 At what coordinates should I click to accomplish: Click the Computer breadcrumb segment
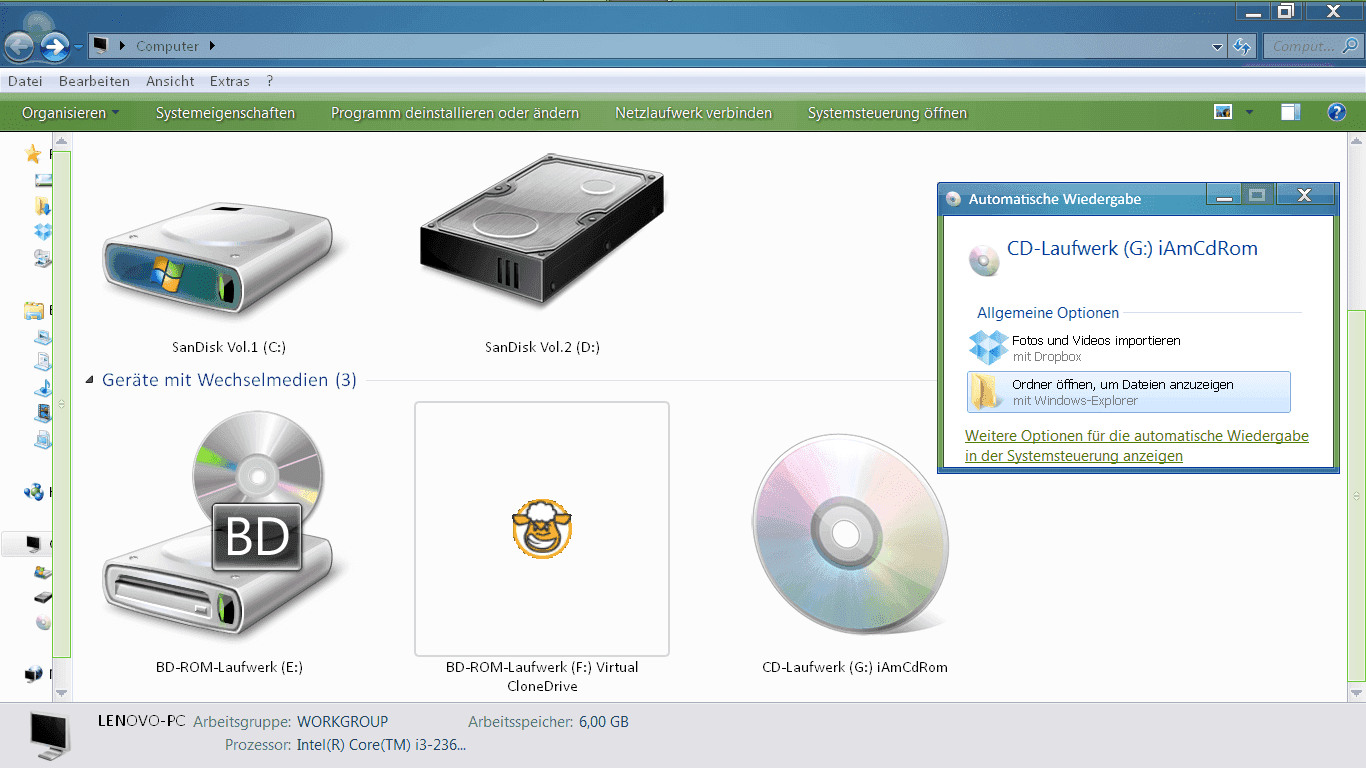pyautogui.click(x=167, y=46)
